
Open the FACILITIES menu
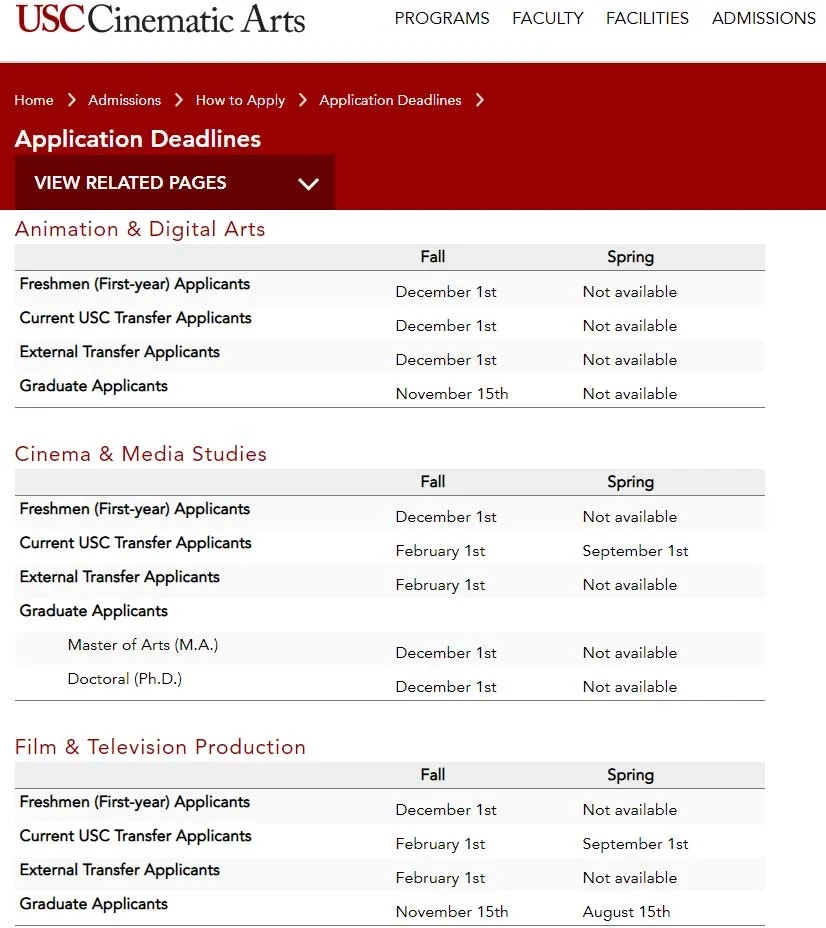click(x=647, y=18)
